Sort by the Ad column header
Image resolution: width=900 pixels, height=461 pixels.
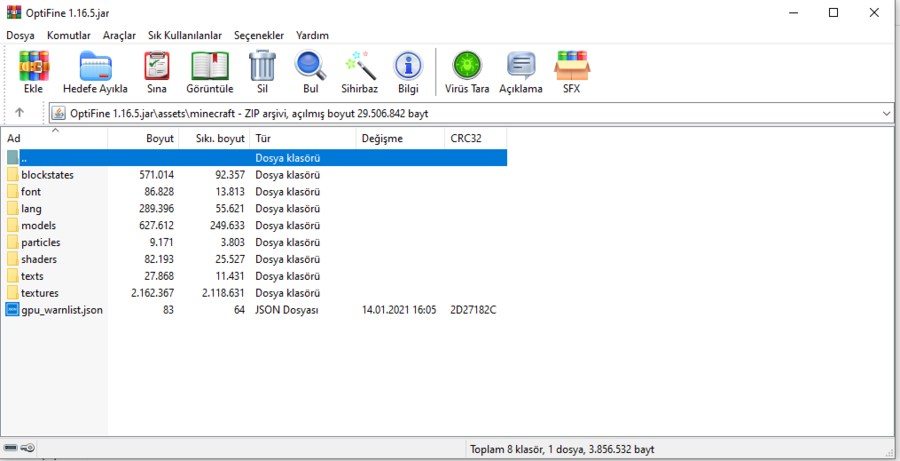pos(55,138)
